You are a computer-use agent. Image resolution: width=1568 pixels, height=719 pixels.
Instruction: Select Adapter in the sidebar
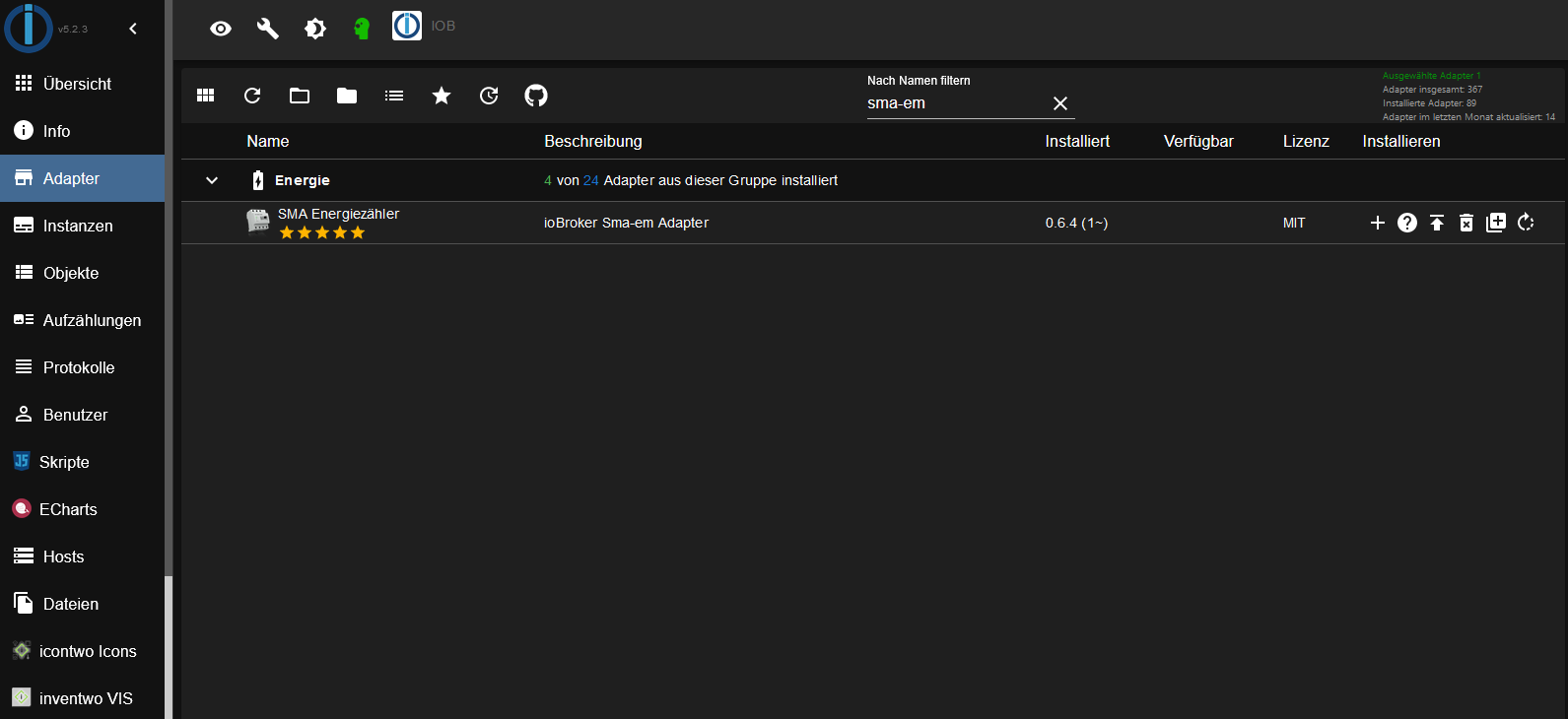click(x=83, y=178)
